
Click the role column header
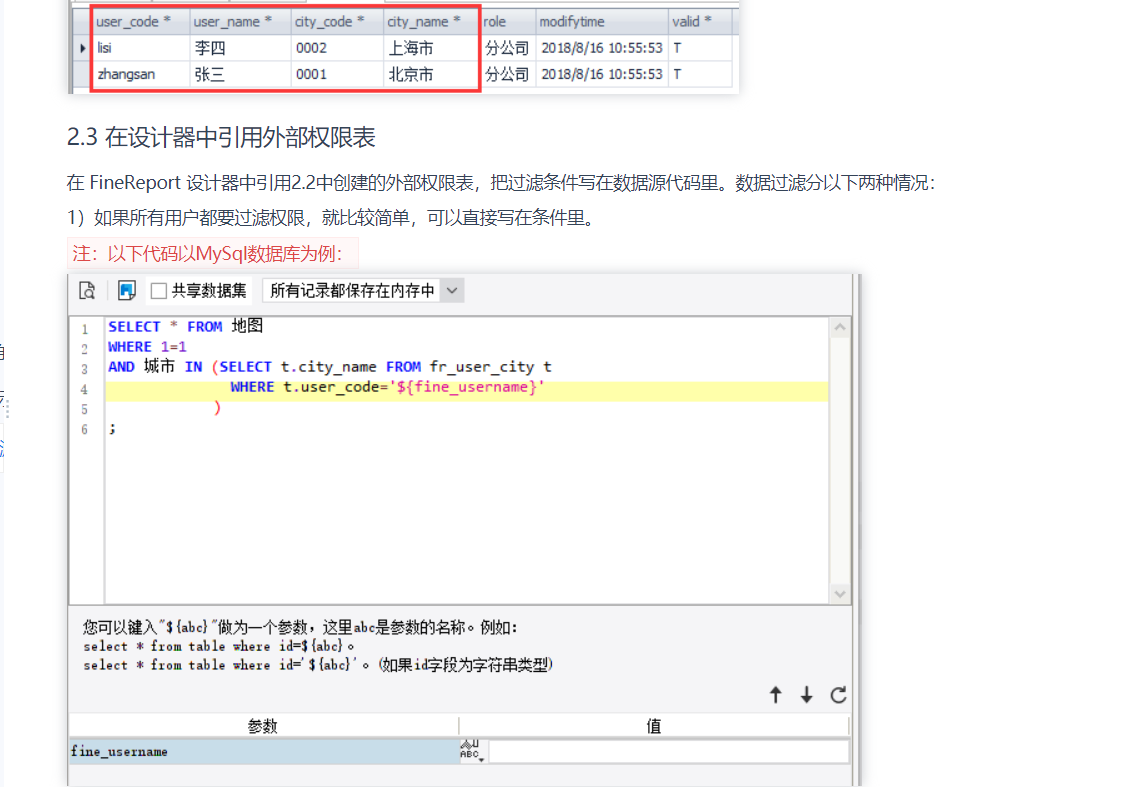point(508,22)
